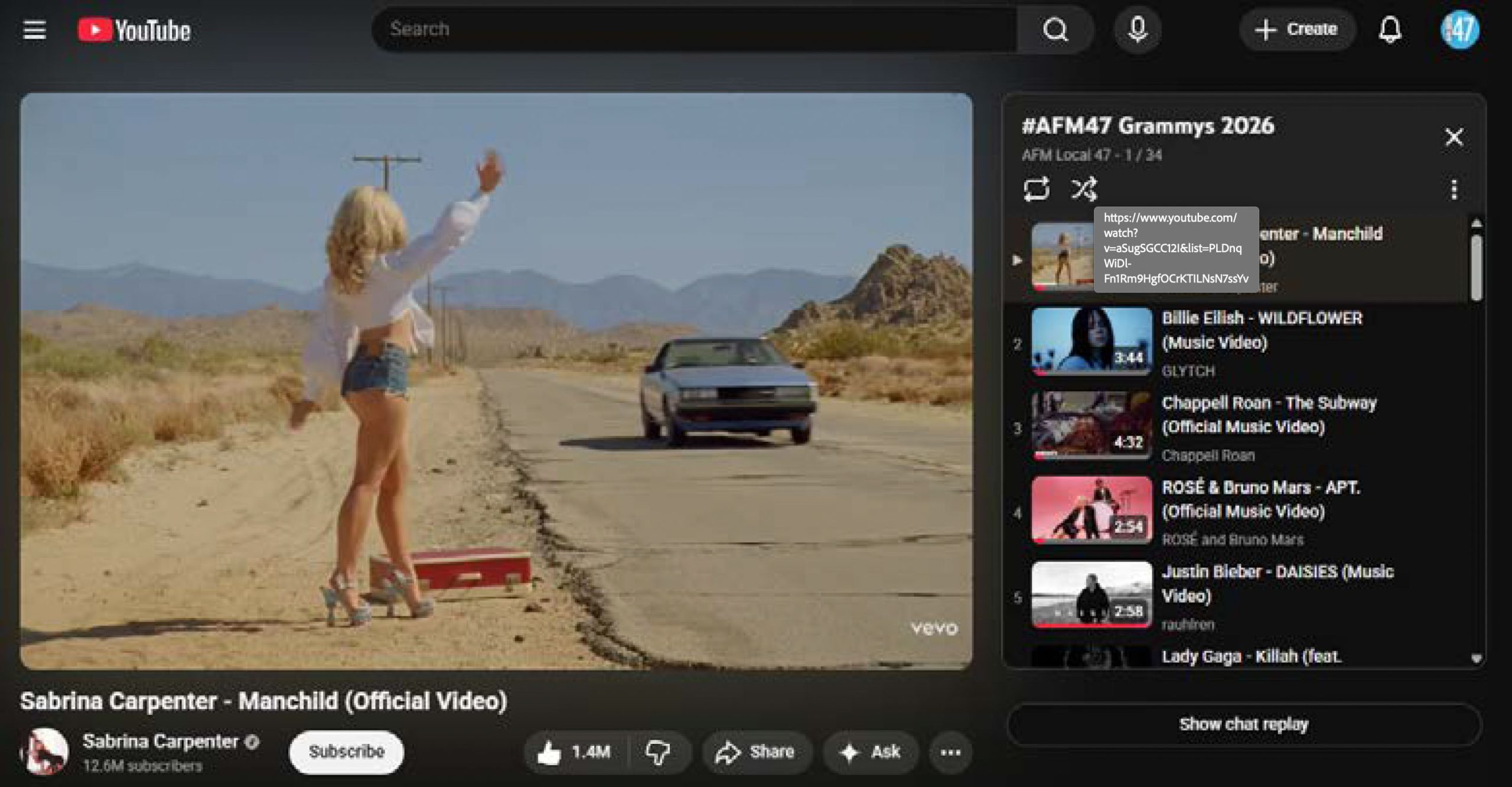This screenshot has width=1512, height=787.
Task: Click the search magnifier button
Action: pyautogui.click(x=1055, y=30)
